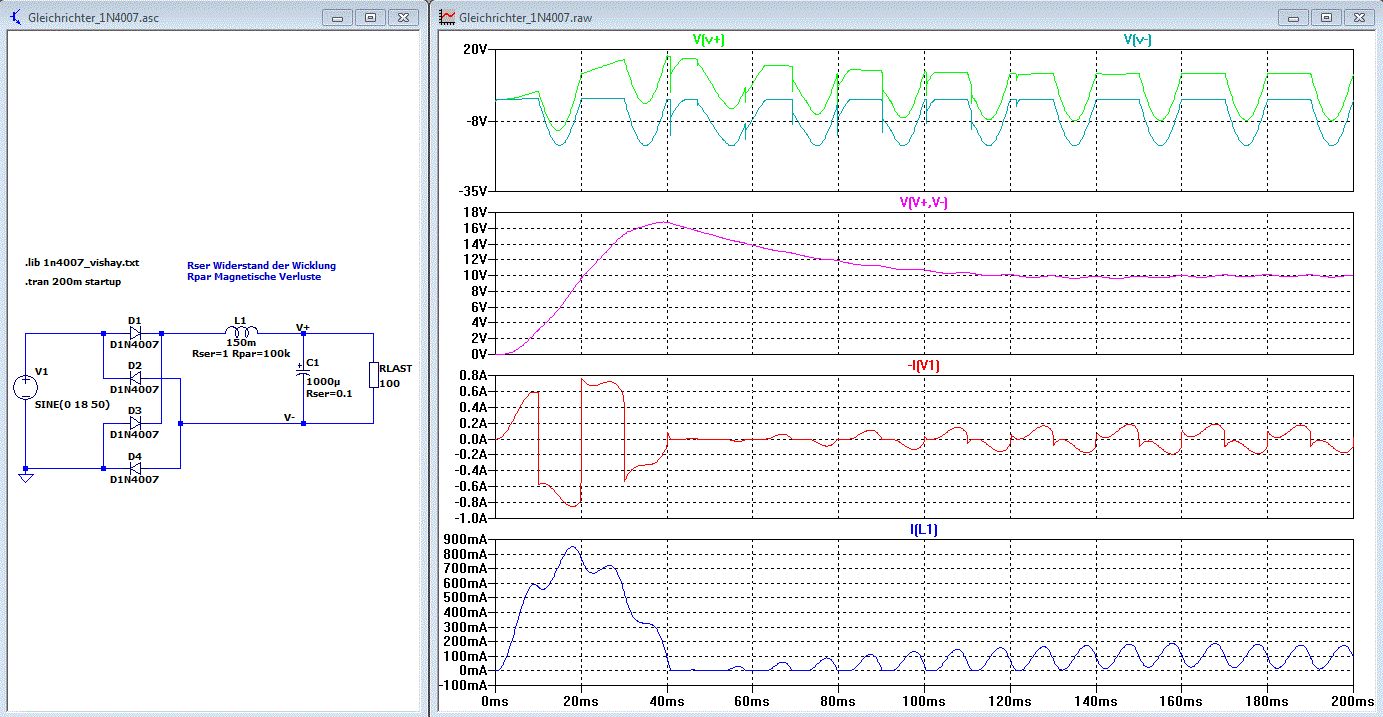Viewport: 1383px width, 717px height.
Task: Click the L1 inductor symbol
Action: 241,332
